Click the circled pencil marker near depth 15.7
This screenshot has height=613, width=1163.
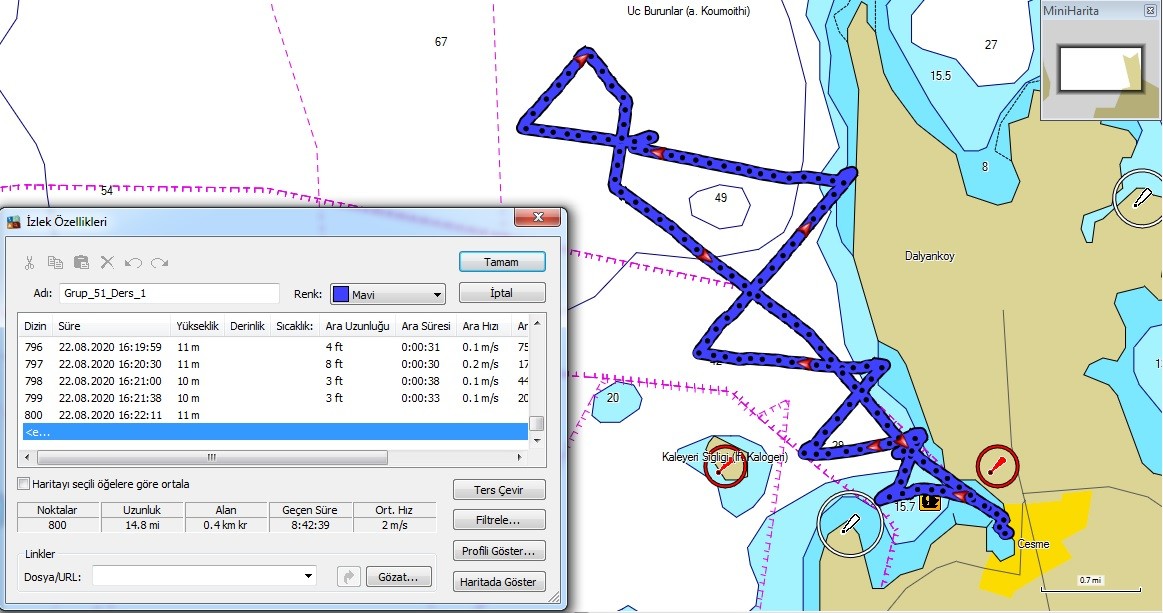pyautogui.click(x=849, y=525)
